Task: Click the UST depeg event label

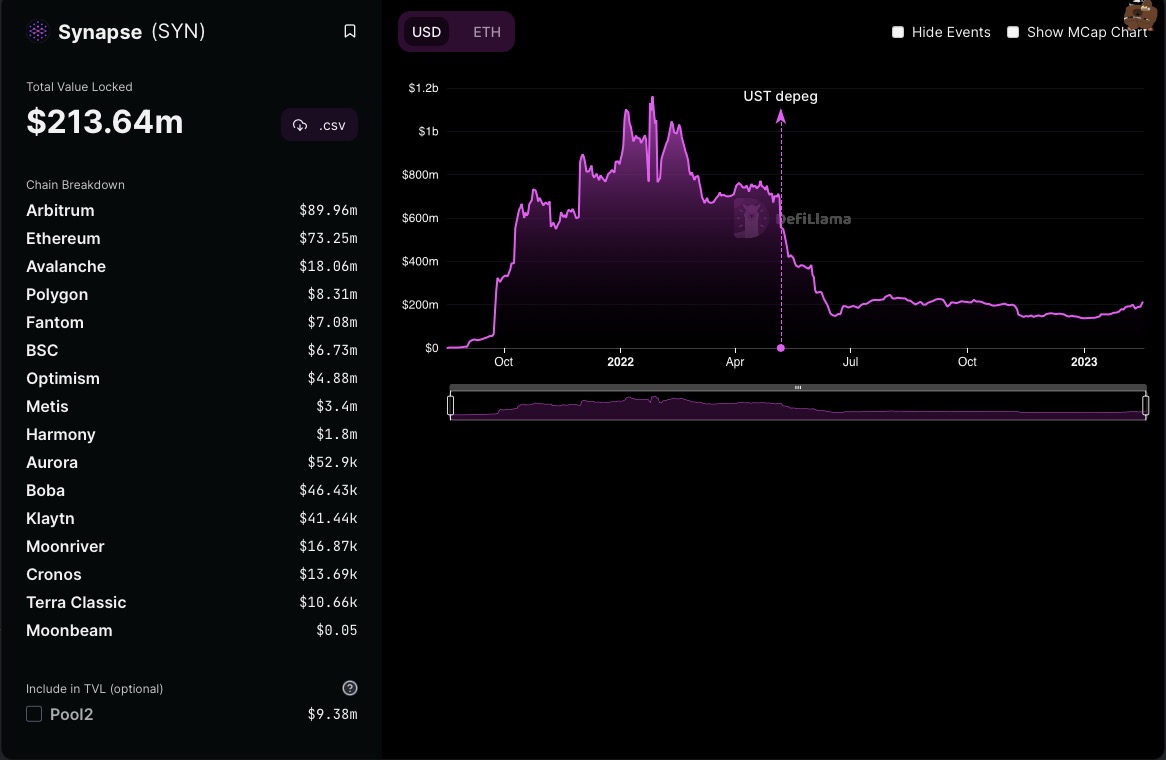Action: tap(780, 96)
